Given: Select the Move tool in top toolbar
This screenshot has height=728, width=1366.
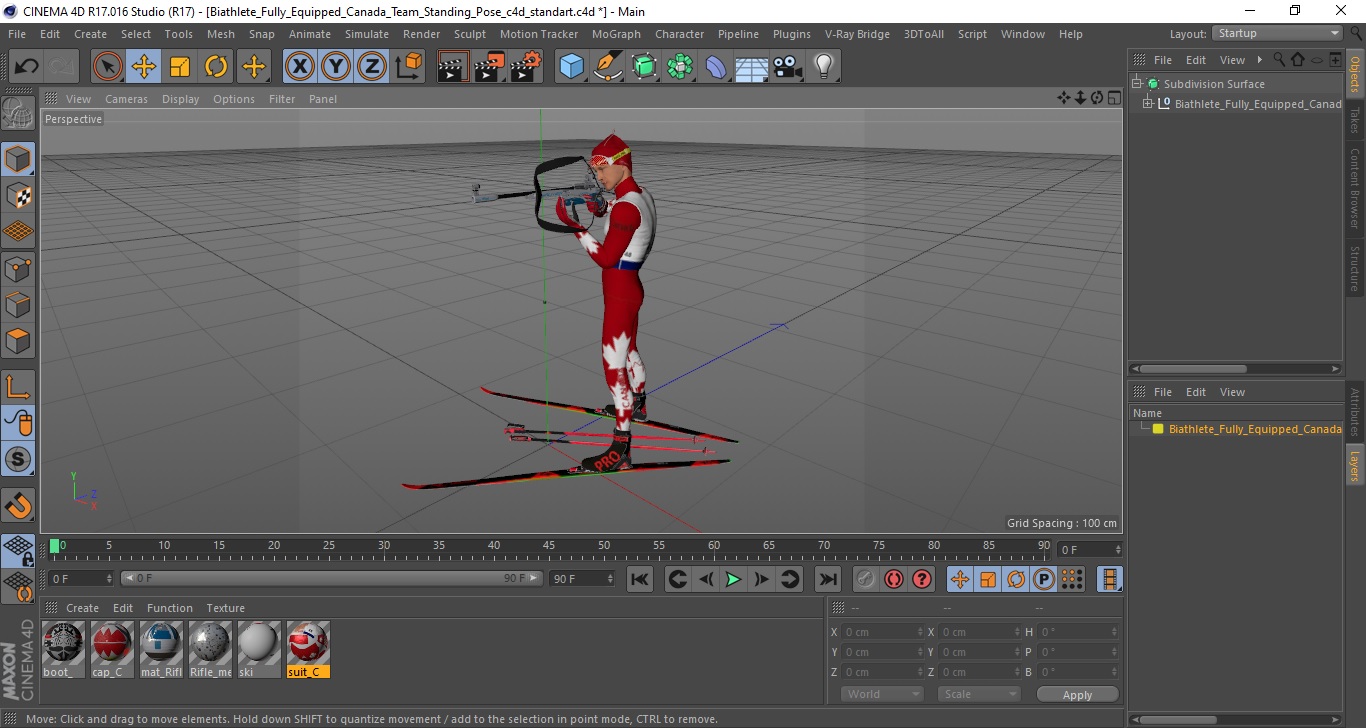Looking at the screenshot, I should 144,67.
